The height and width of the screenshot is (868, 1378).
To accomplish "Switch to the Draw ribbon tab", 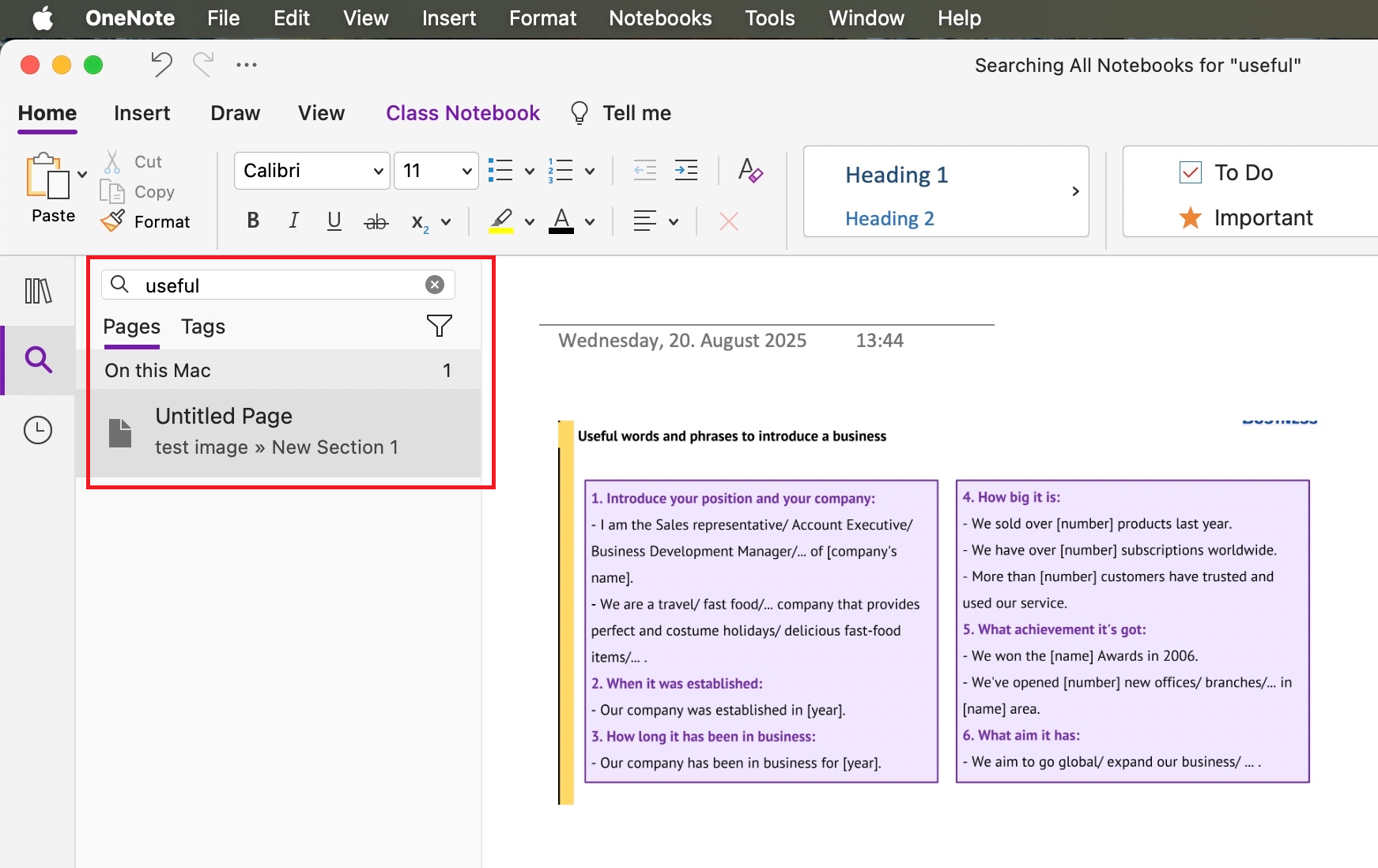I will [x=235, y=113].
